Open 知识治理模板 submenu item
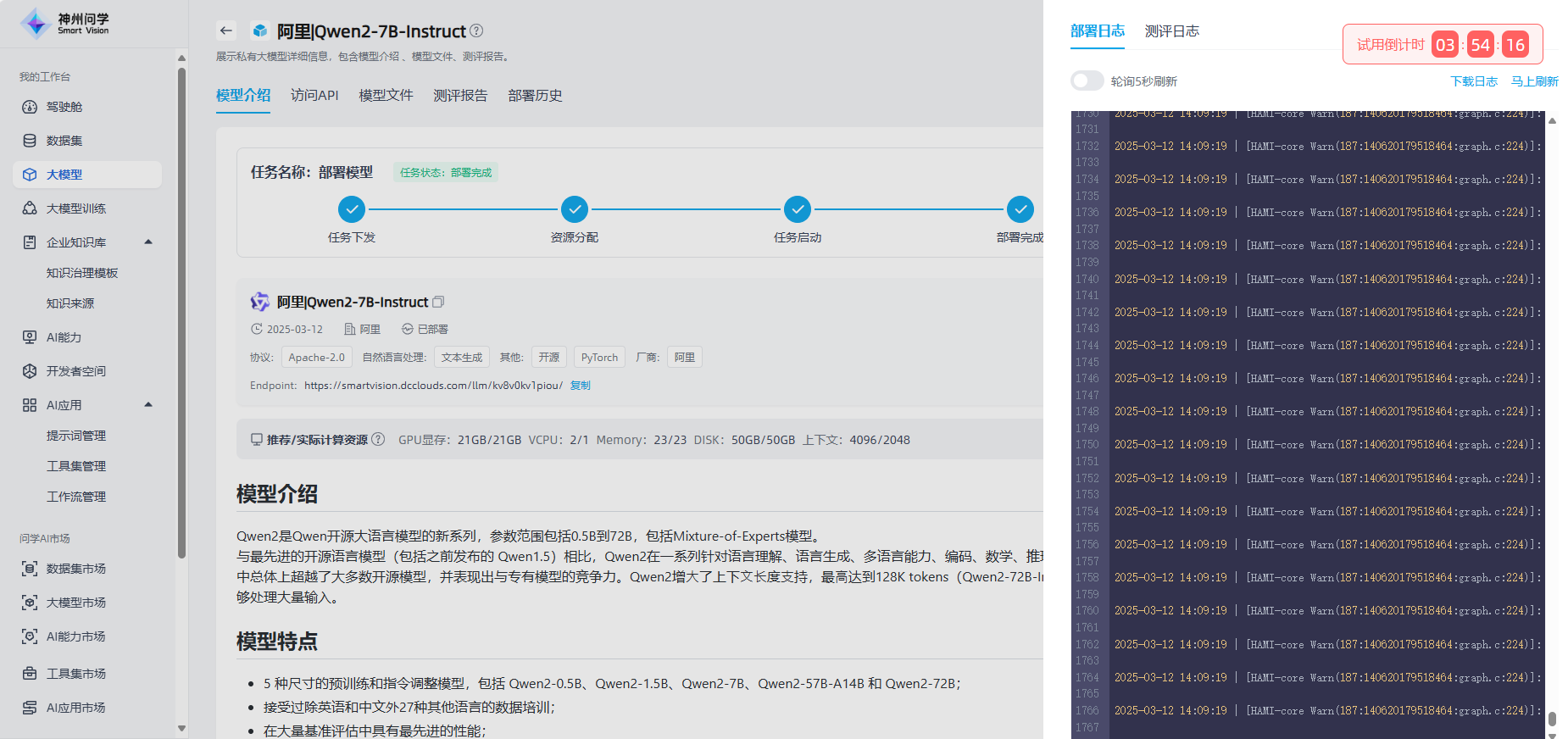The image size is (1568, 739). coord(82,273)
